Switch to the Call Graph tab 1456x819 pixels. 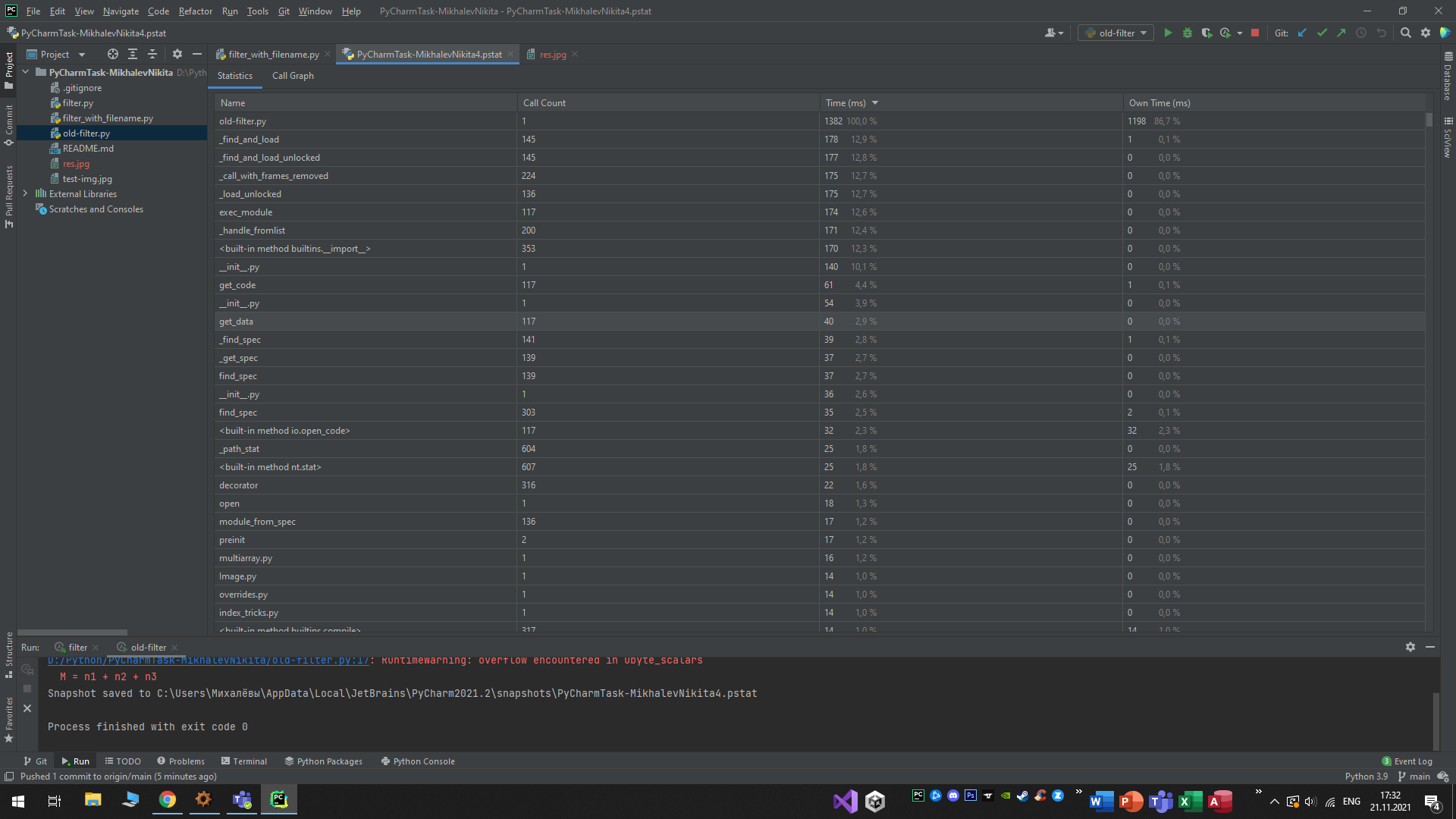293,75
